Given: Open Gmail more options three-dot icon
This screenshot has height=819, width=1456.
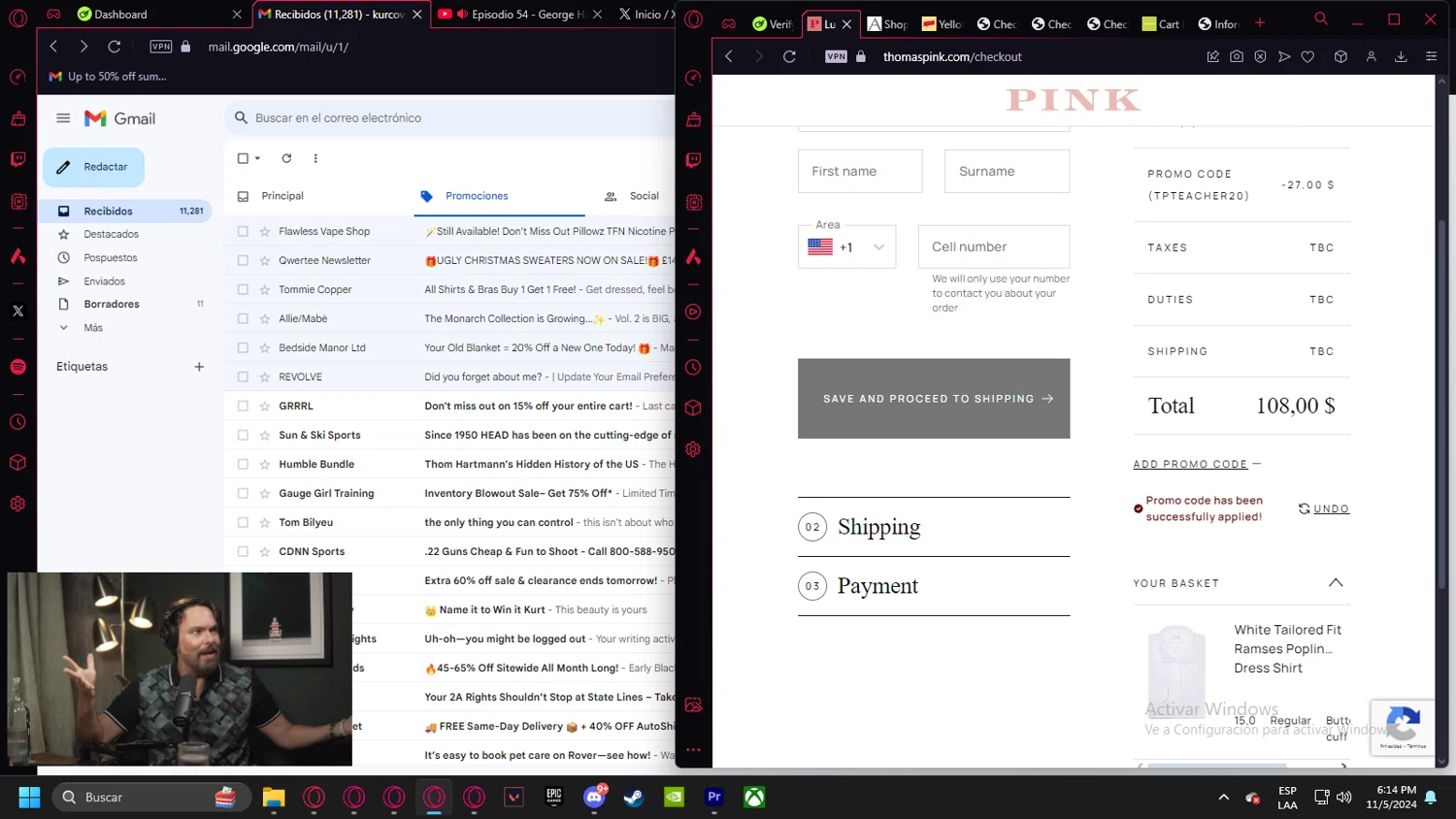Looking at the screenshot, I should tap(315, 158).
